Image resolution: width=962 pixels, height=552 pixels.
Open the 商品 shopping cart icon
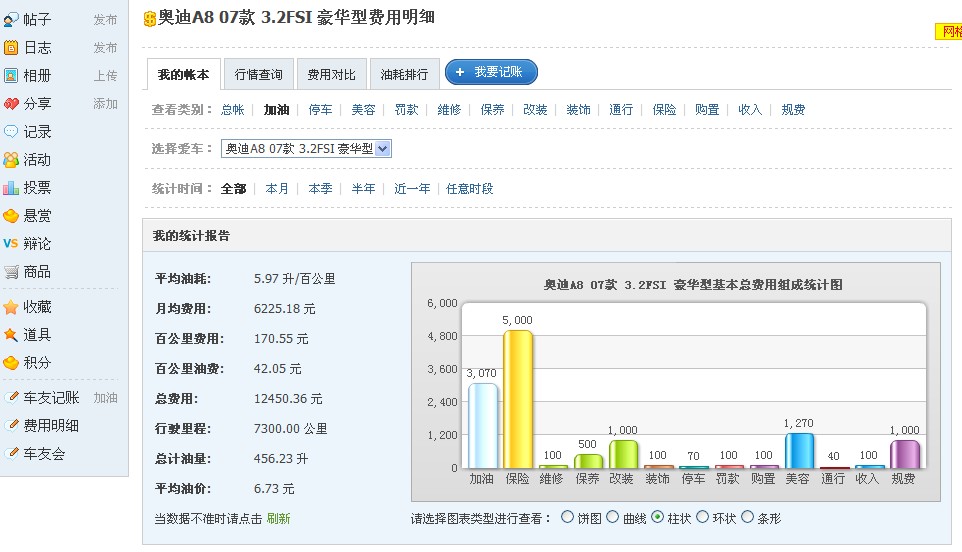coord(11,272)
